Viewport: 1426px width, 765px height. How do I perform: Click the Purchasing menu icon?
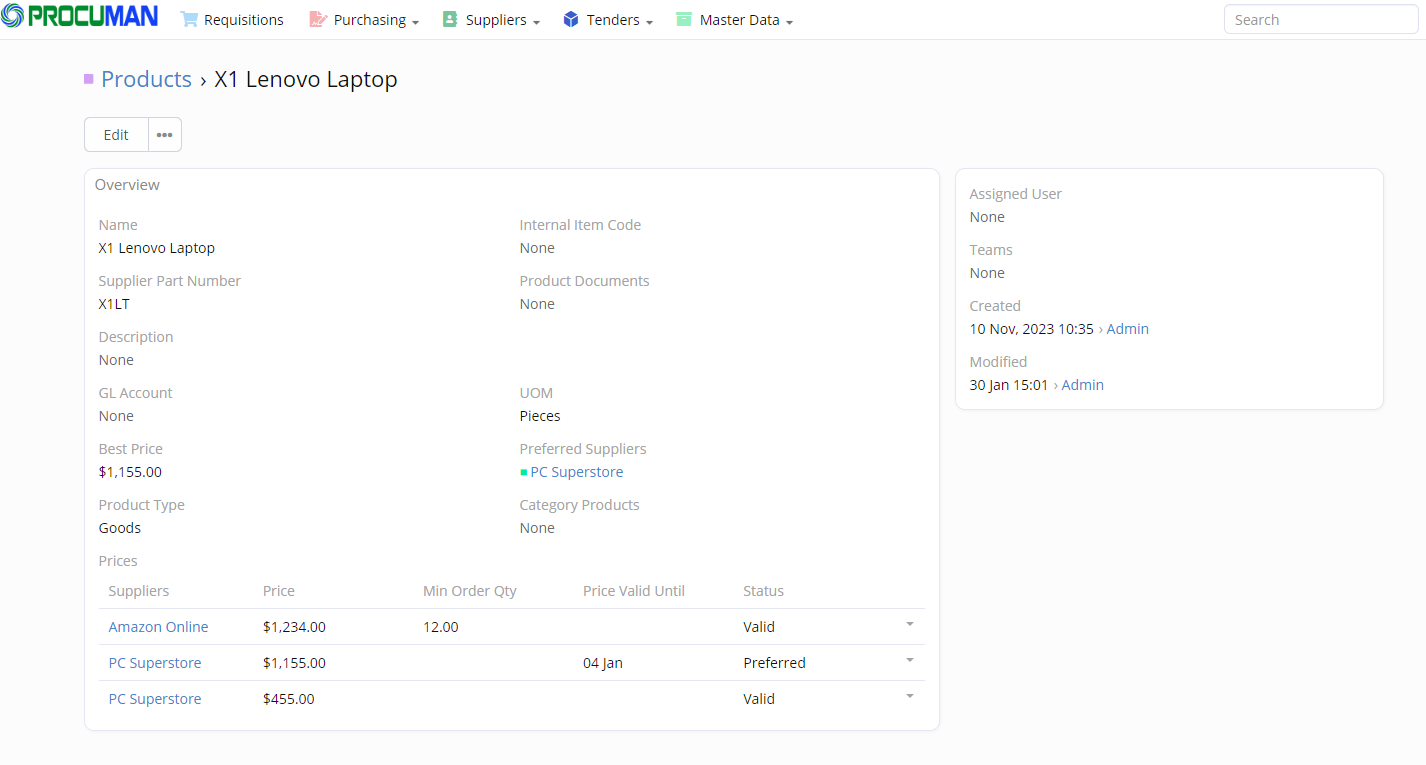tap(318, 19)
